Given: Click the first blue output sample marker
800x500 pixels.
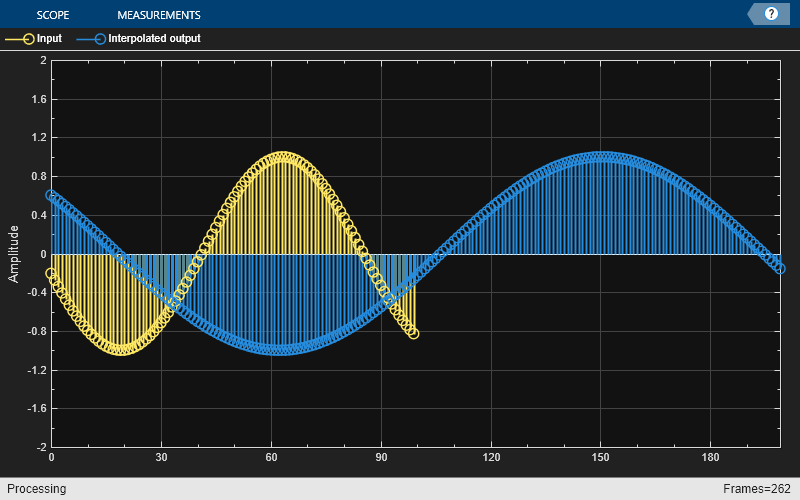Looking at the screenshot, I should [52, 196].
